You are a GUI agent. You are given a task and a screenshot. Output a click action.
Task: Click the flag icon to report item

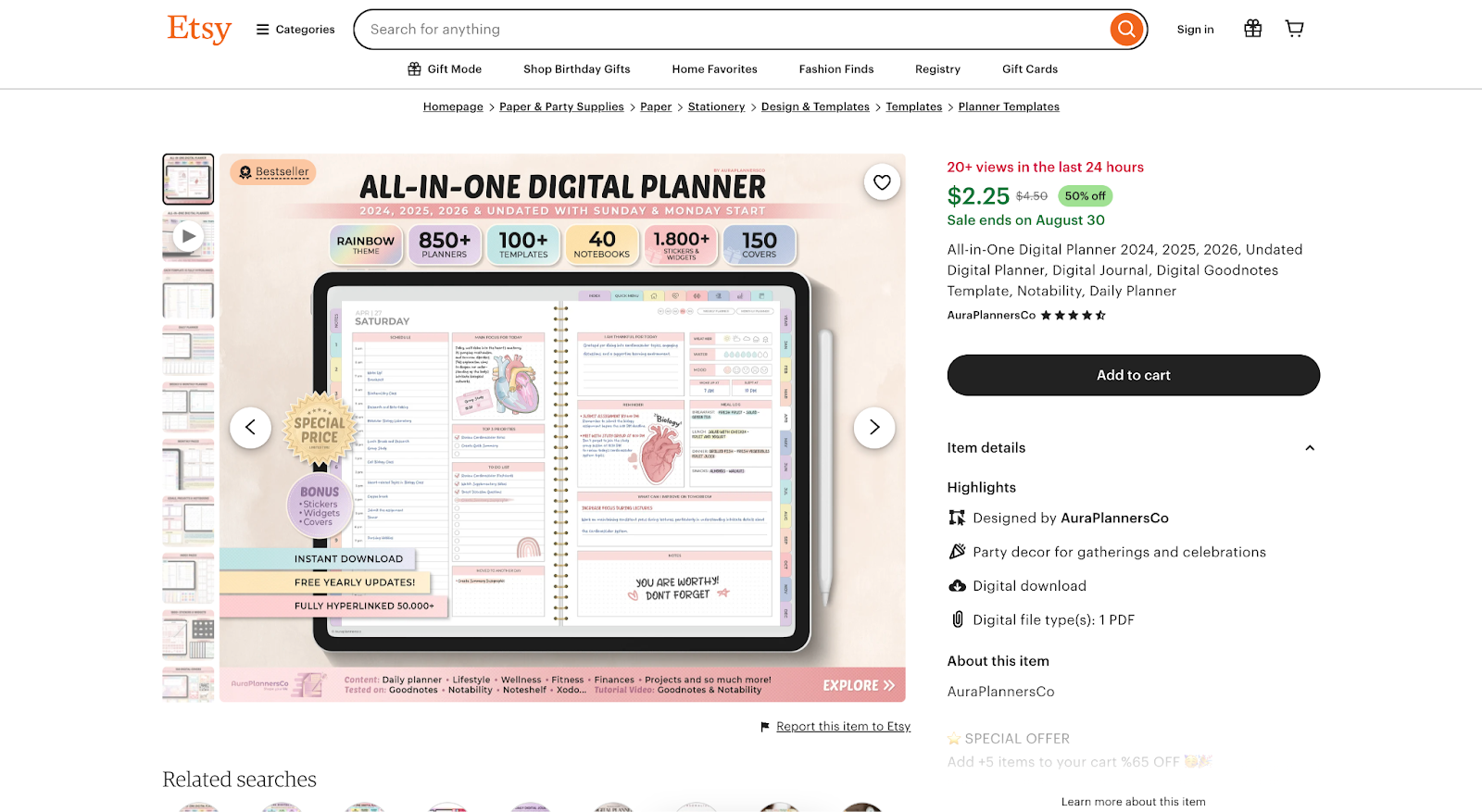(x=765, y=727)
